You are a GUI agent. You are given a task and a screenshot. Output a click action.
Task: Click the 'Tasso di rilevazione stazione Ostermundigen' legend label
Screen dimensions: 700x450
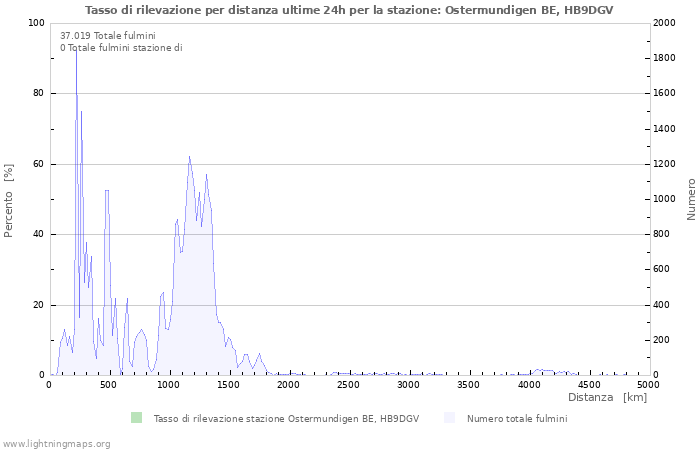[x=287, y=419]
